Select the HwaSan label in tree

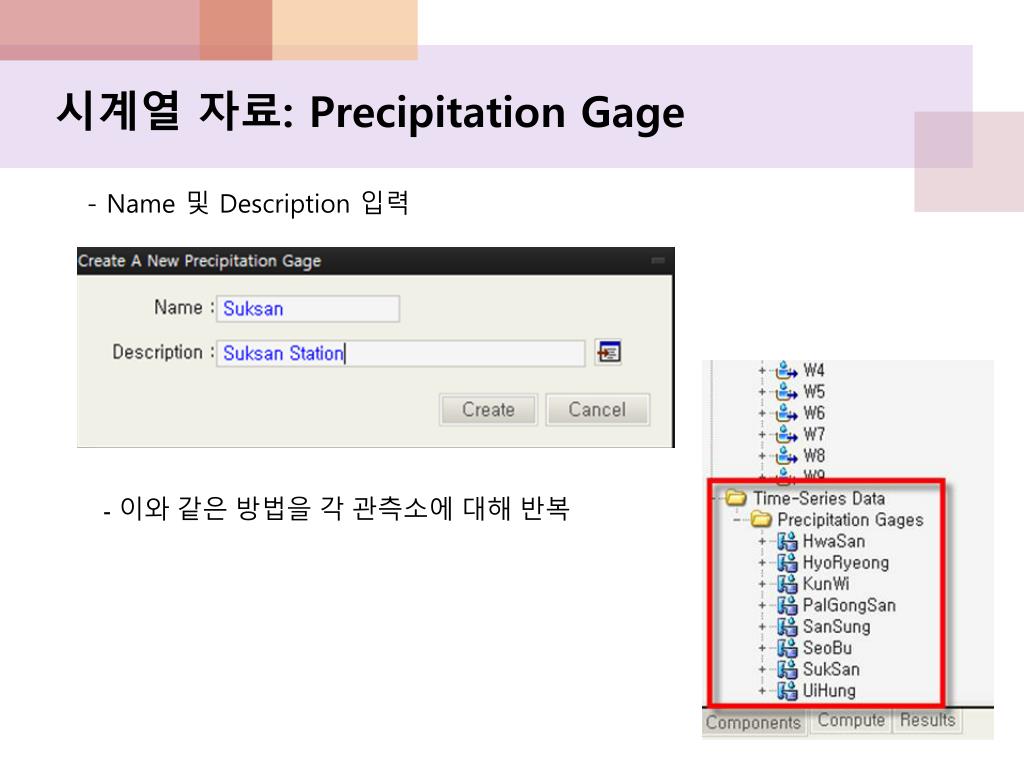point(834,541)
